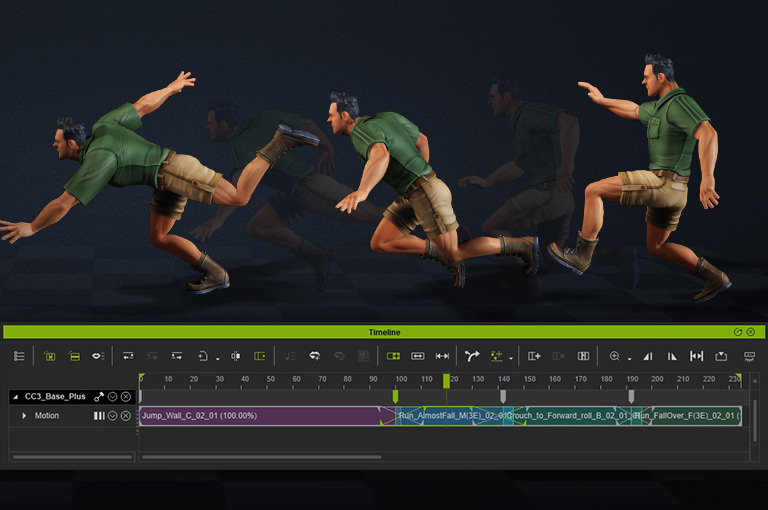Click the circled X on CC3_Base_Plus track

coord(126,397)
